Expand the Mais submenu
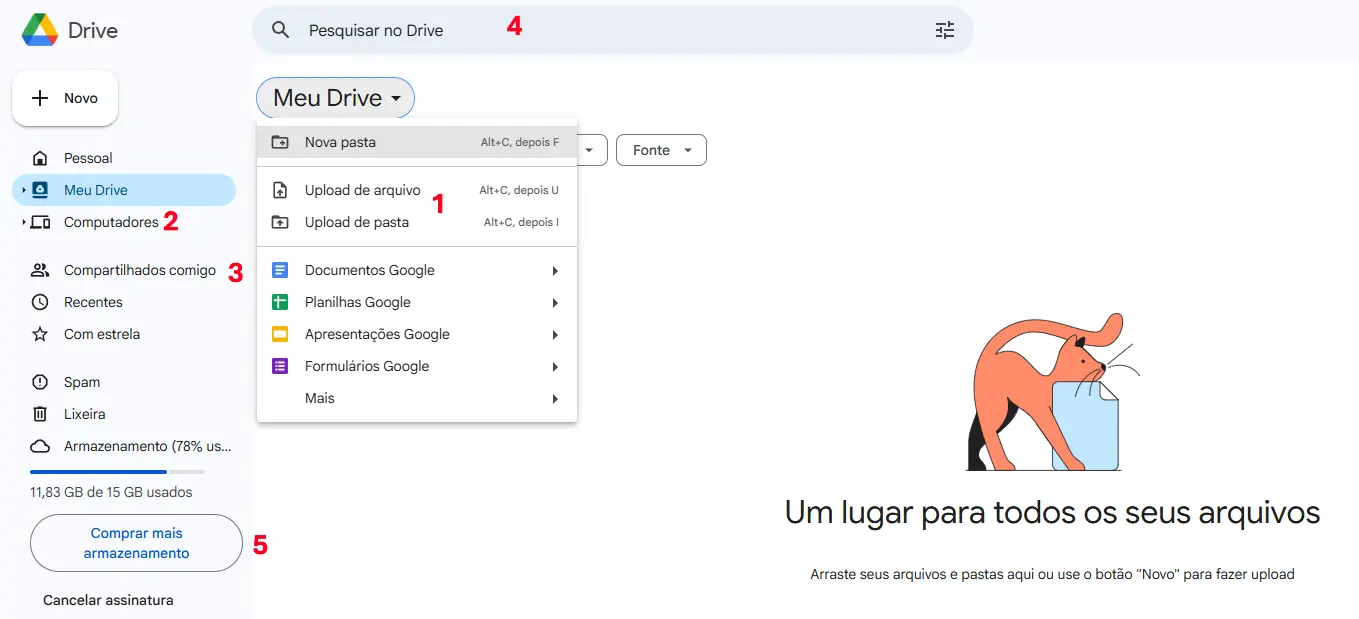1359x619 pixels. click(x=318, y=398)
